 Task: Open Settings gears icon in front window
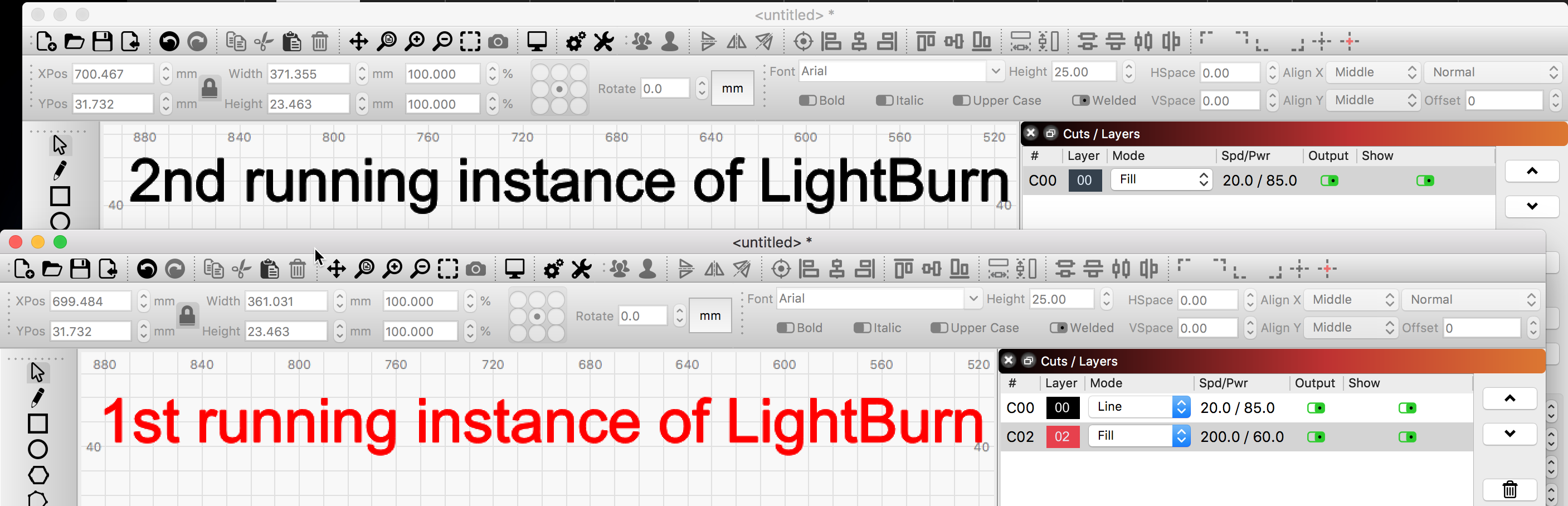(553, 269)
